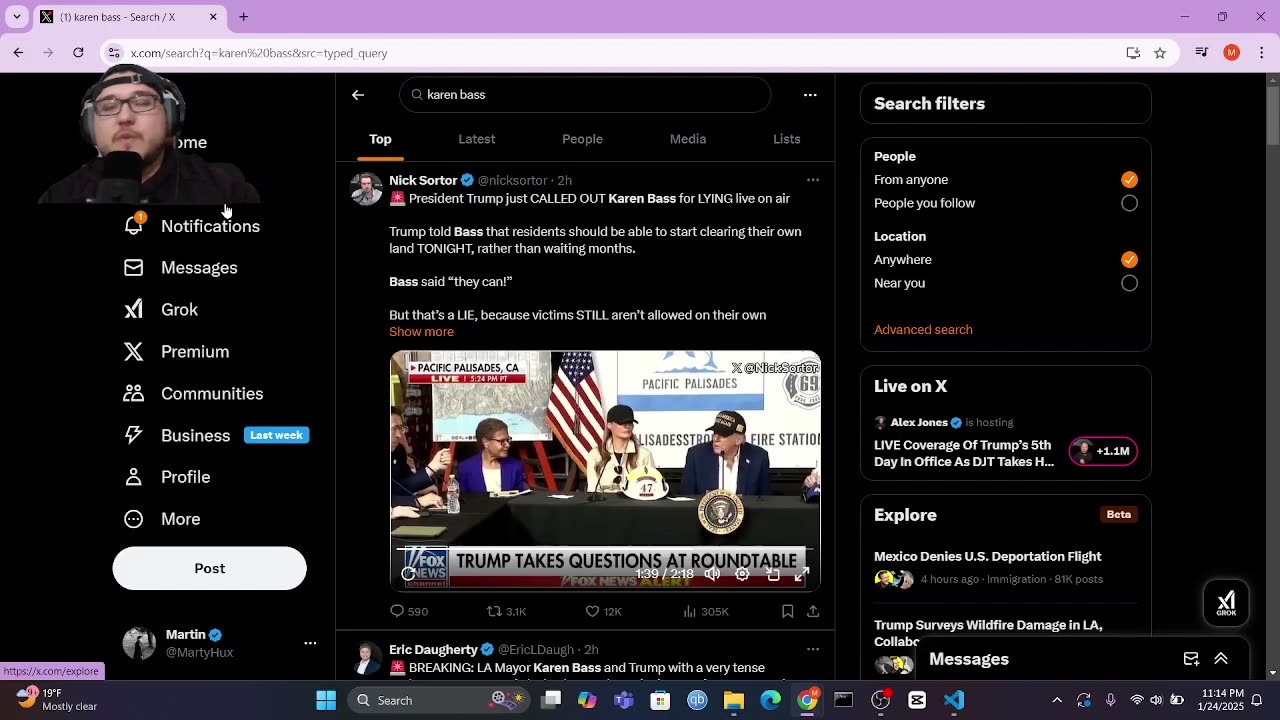Open Visual Studio Code from taskbar
The image size is (1280, 720).
coord(954,700)
